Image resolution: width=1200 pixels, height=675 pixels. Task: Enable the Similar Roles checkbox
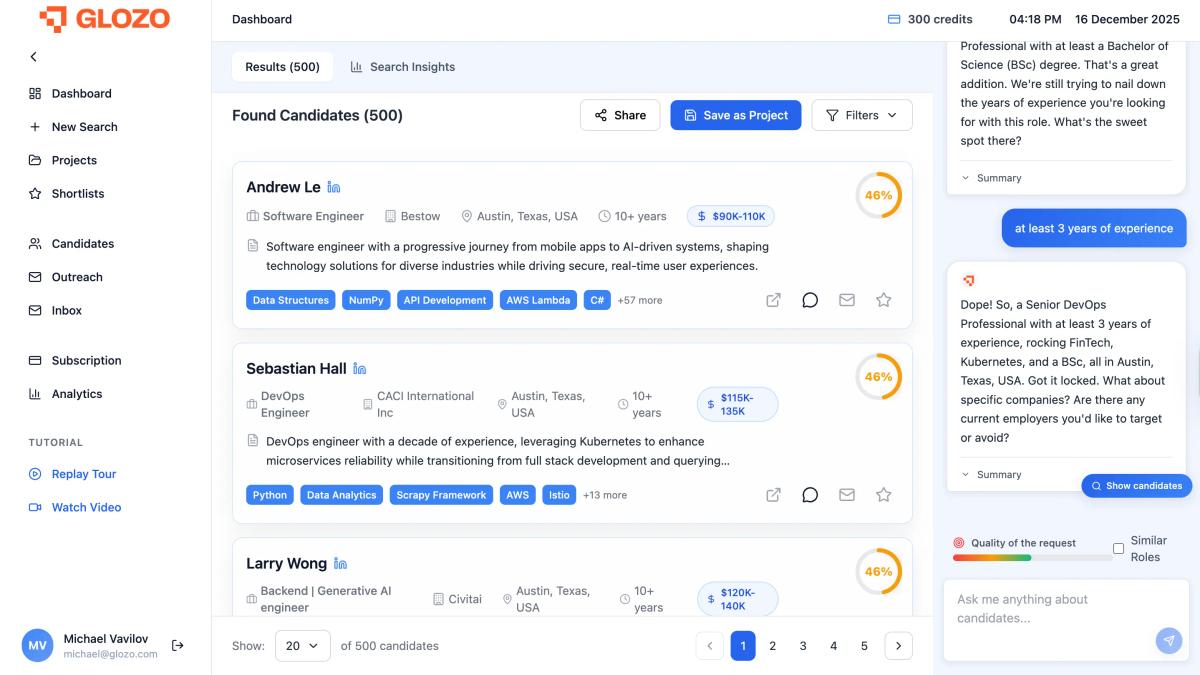tap(1118, 548)
